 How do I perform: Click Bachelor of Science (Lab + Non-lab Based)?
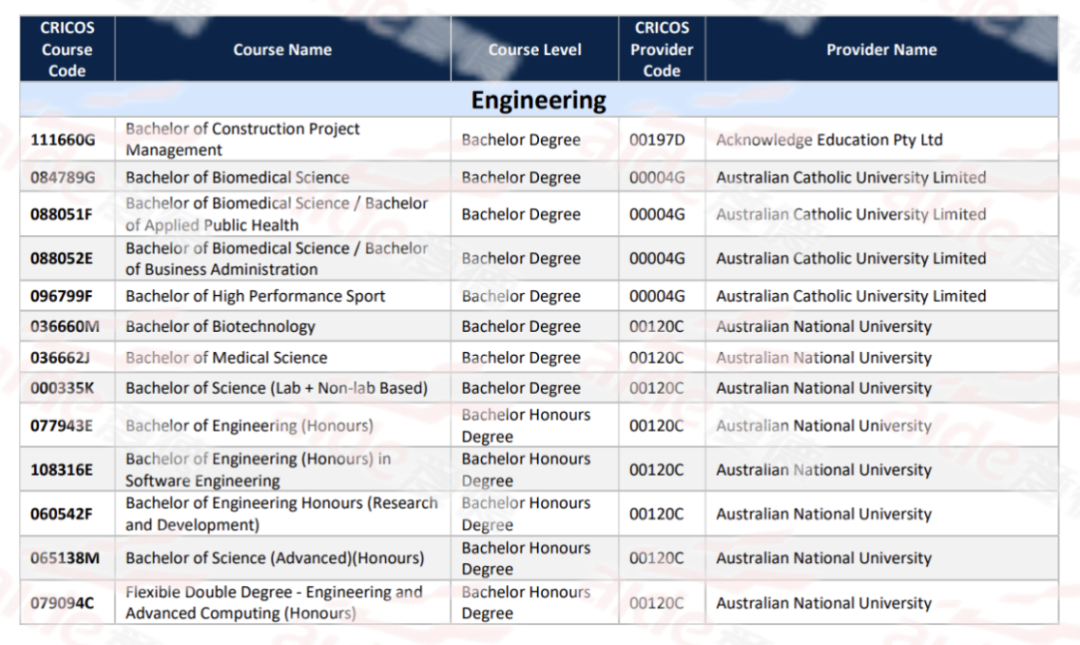point(277,388)
